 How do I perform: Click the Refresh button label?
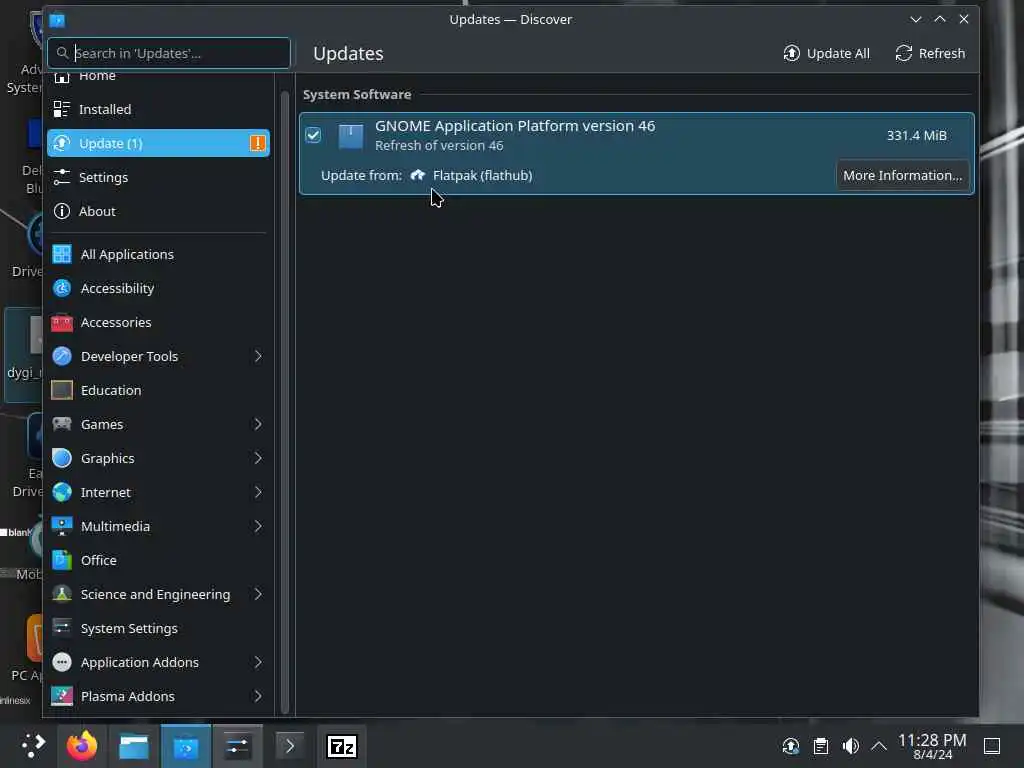tap(941, 54)
